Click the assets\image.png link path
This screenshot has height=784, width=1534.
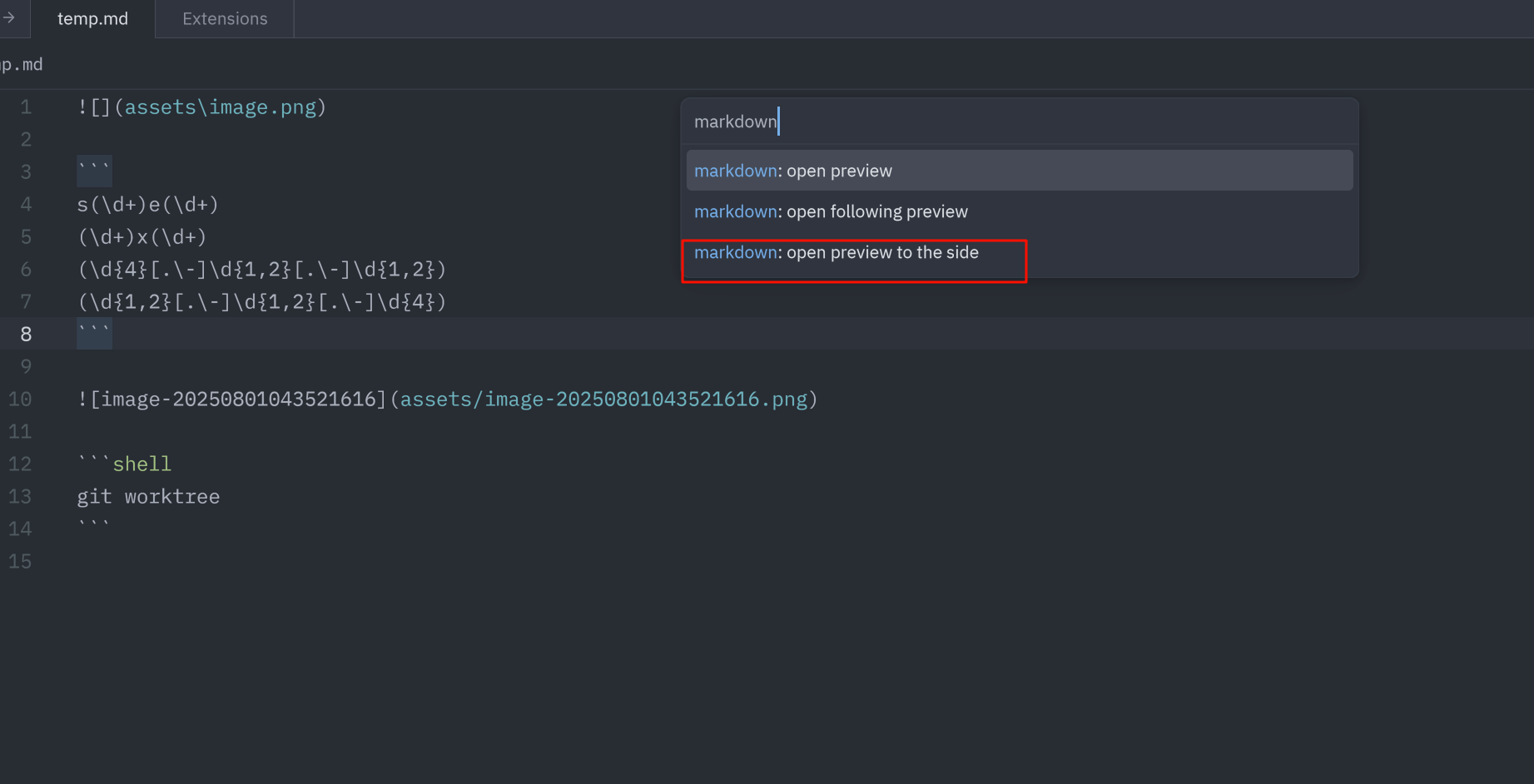tap(220, 107)
